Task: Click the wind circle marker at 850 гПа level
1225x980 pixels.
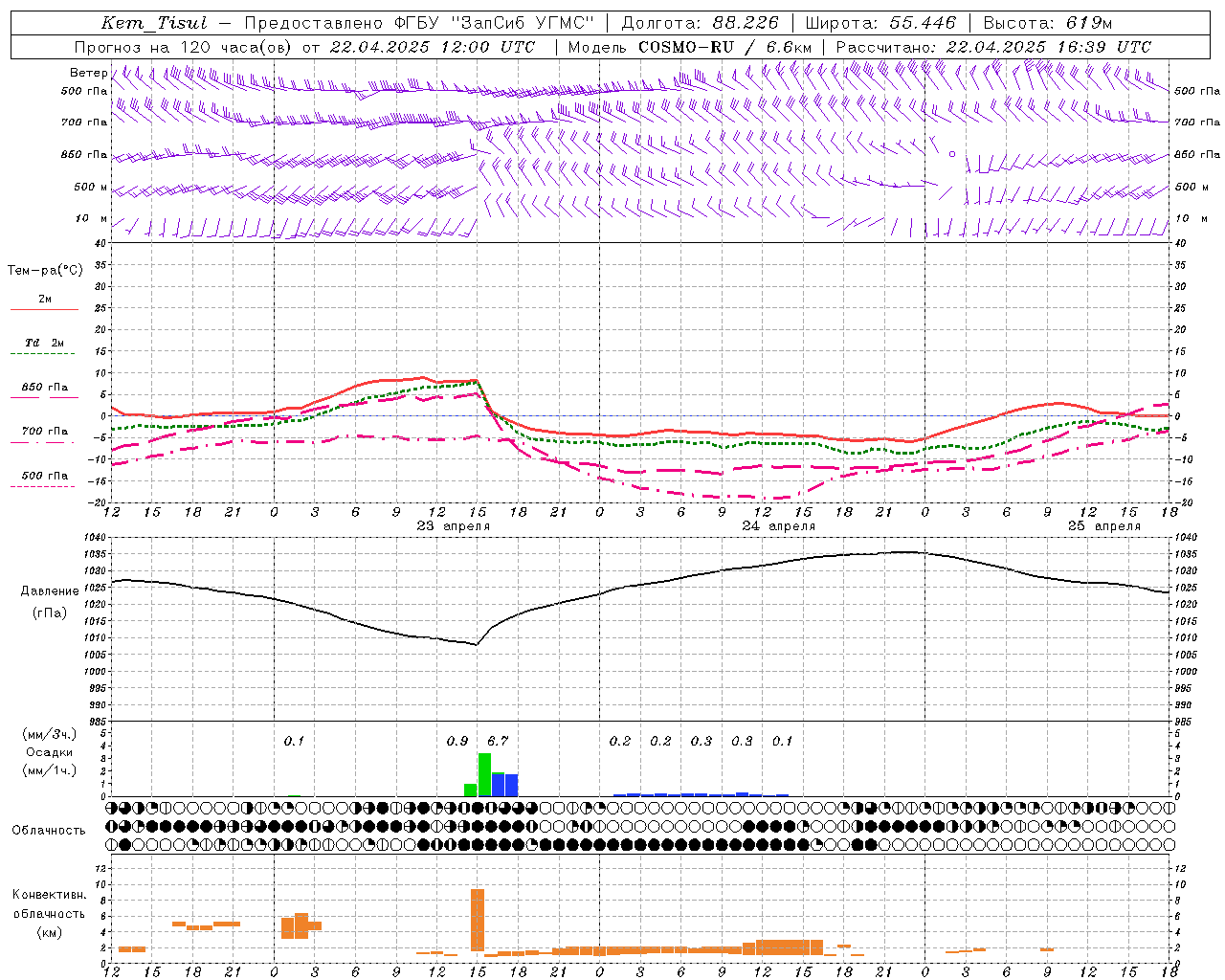Action: pyautogui.click(x=951, y=153)
